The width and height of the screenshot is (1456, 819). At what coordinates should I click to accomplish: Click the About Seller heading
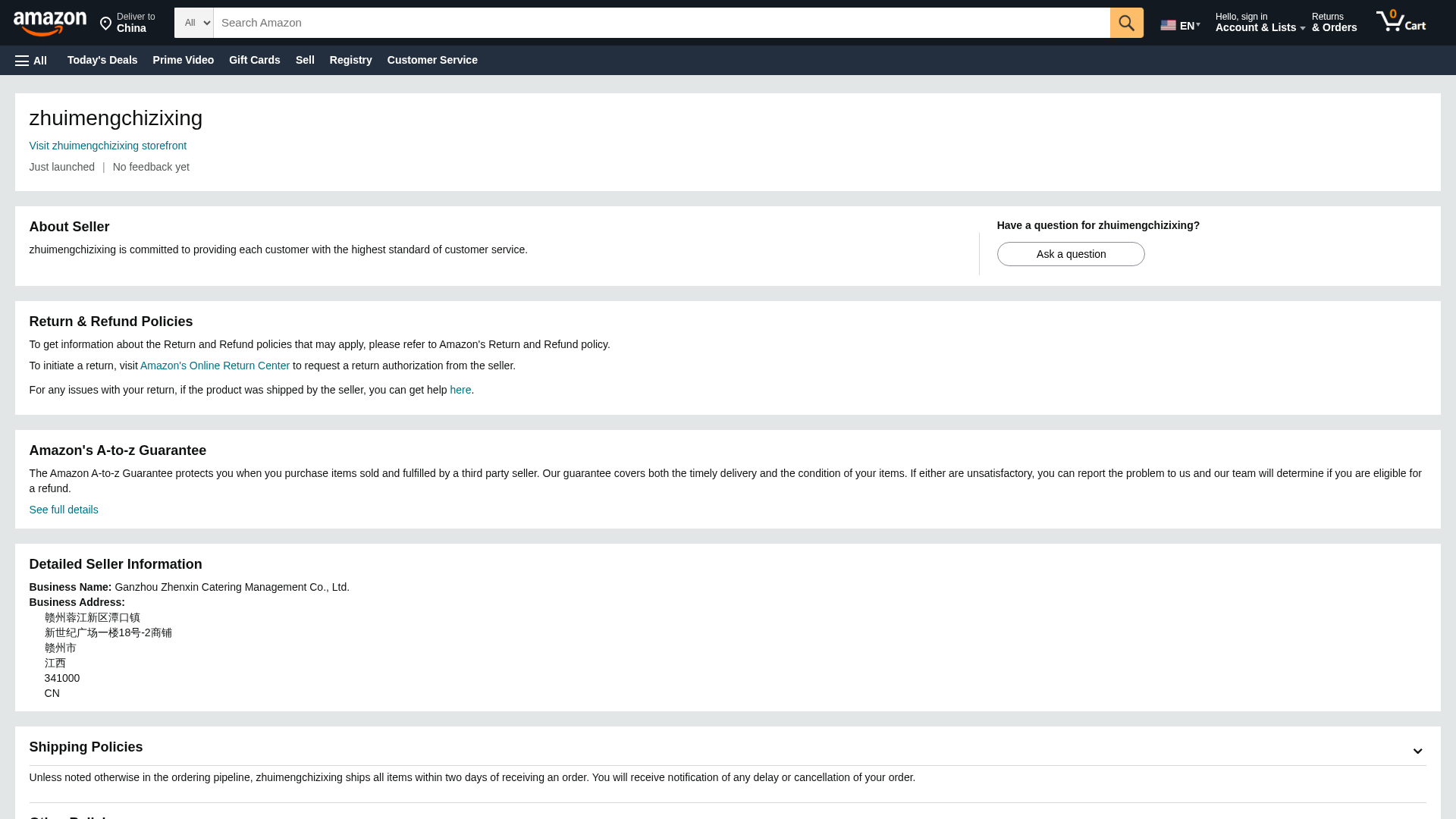[69, 227]
